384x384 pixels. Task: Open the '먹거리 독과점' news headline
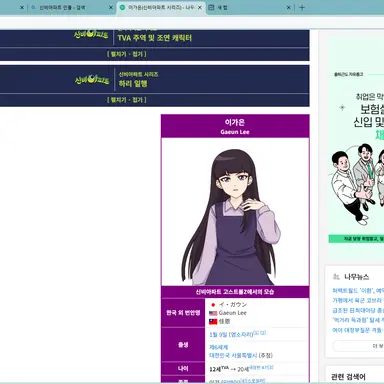pos(358,320)
